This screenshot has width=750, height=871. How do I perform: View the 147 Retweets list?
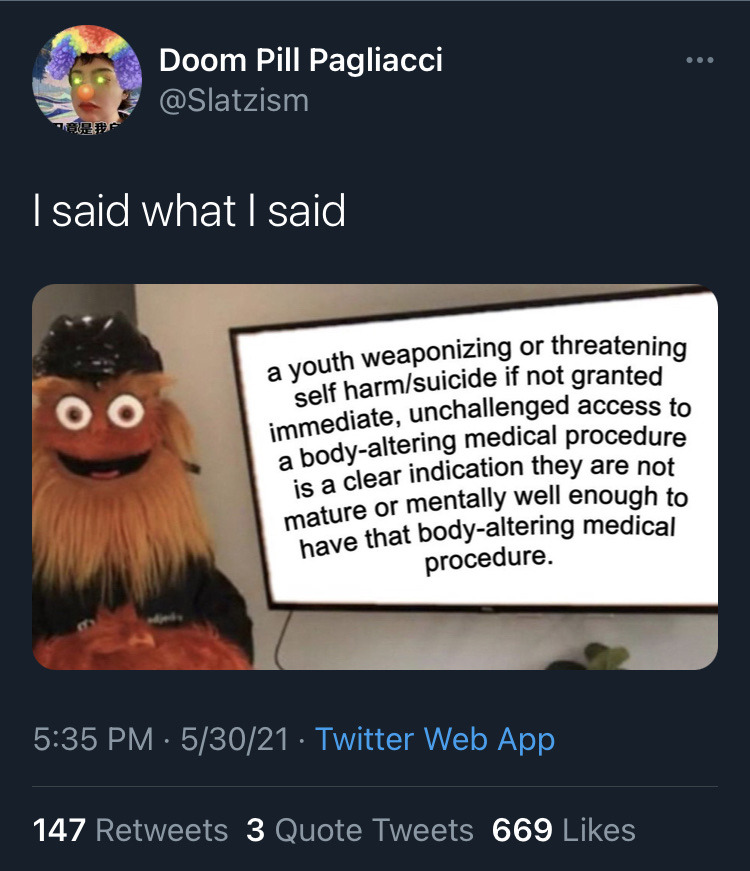click(x=131, y=830)
